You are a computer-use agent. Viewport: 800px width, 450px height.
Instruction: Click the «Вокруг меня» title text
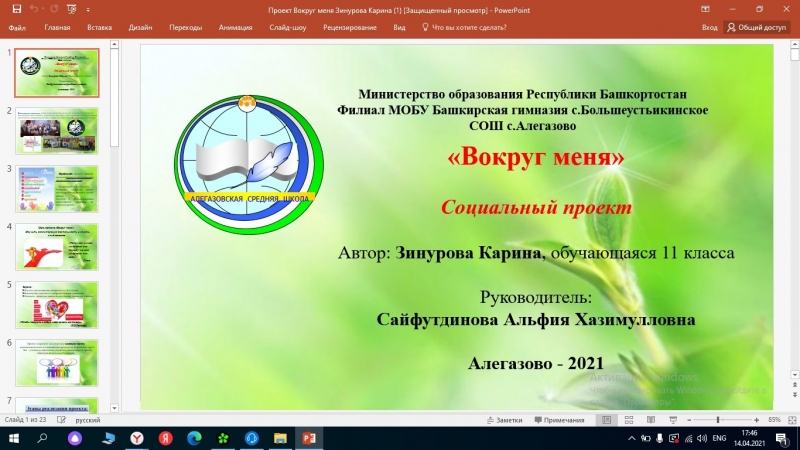tap(536, 157)
